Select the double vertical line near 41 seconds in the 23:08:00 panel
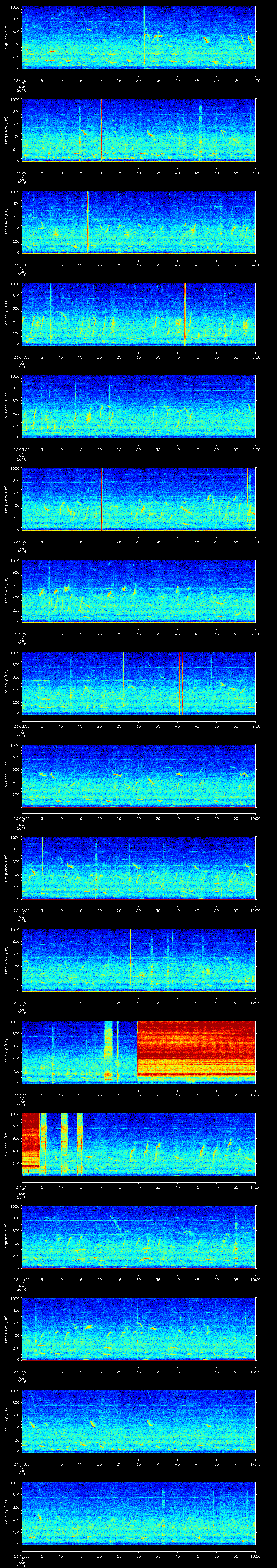Image resolution: width=277 pixels, height=1568 pixels. [181, 683]
